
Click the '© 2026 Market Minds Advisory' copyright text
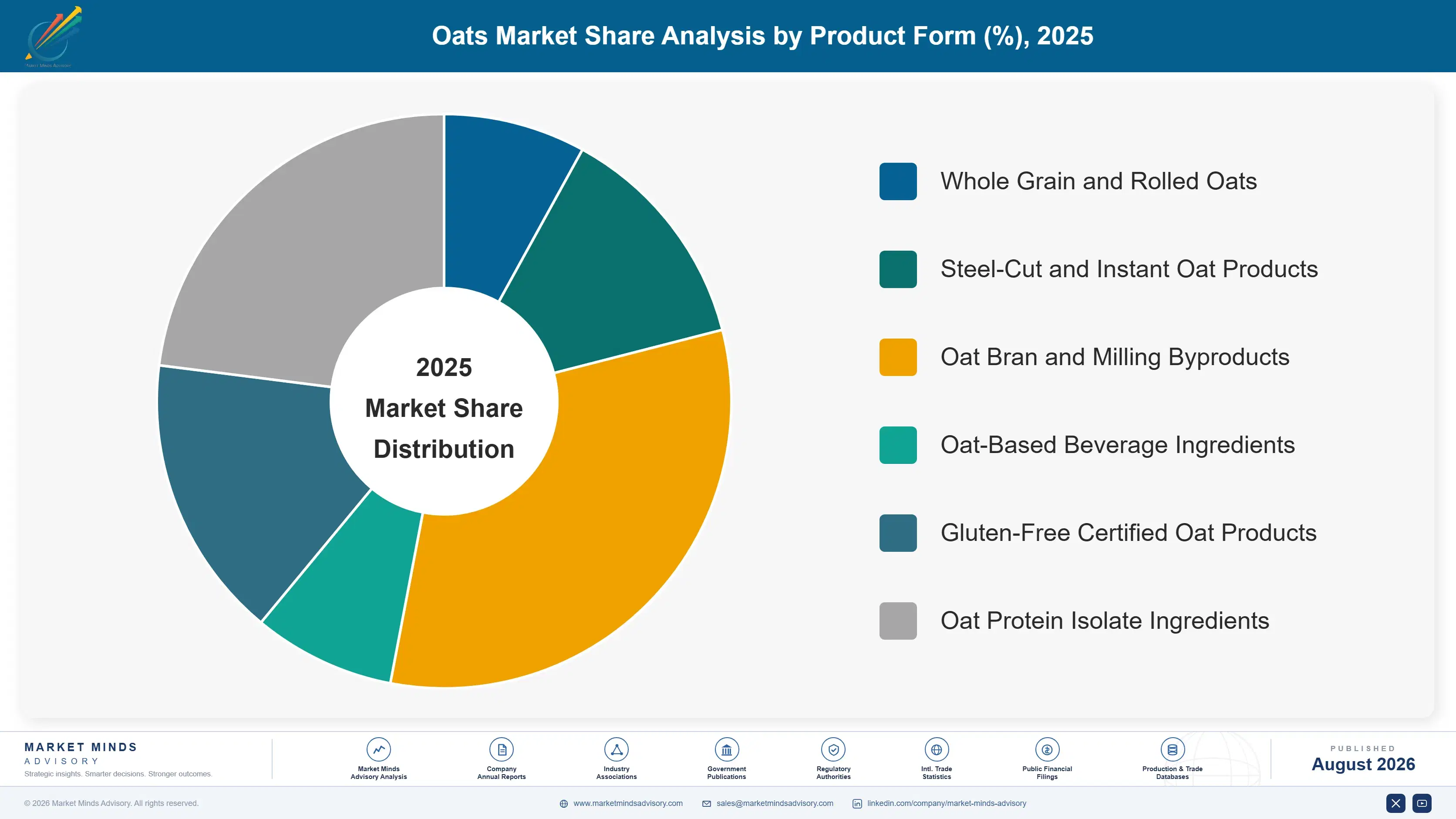click(111, 803)
